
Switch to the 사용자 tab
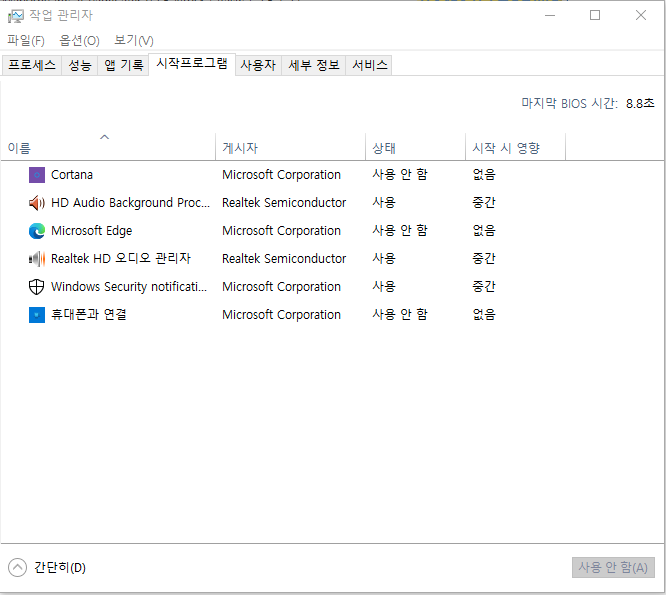258,65
